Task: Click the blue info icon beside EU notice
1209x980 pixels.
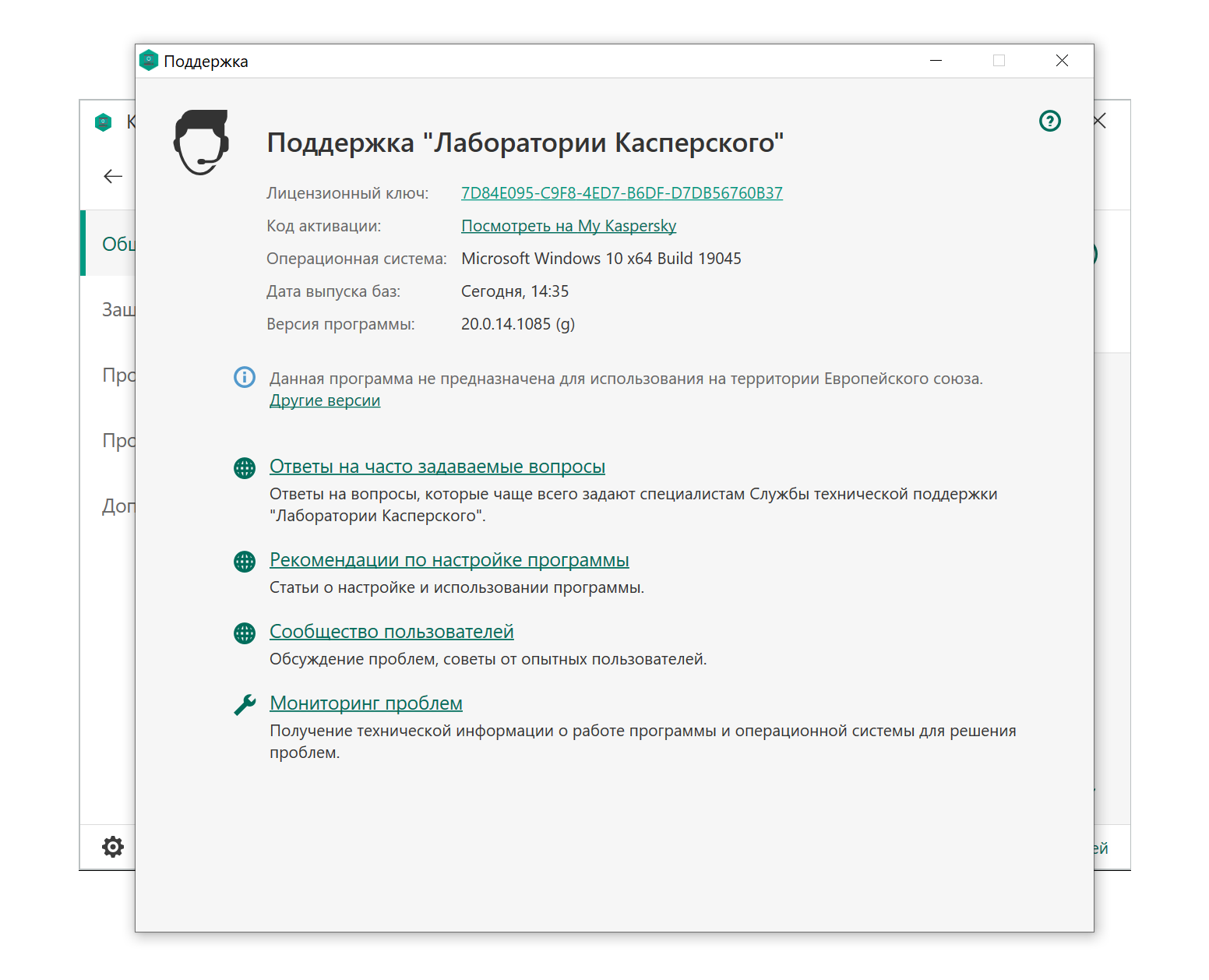Action: point(245,378)
